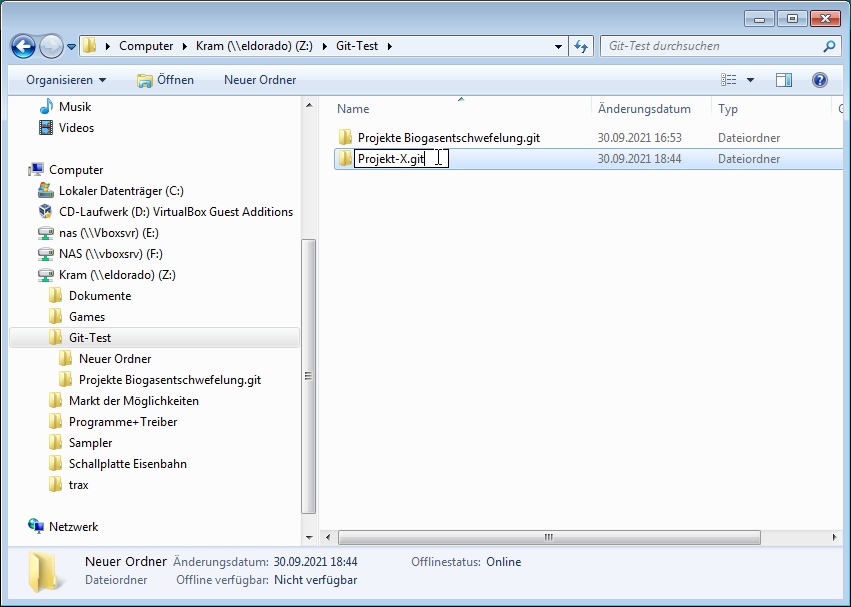
Task: Select Kram (\\eldorado) (Z:) breadcrumb segment
Action: [x=254, y=46]
